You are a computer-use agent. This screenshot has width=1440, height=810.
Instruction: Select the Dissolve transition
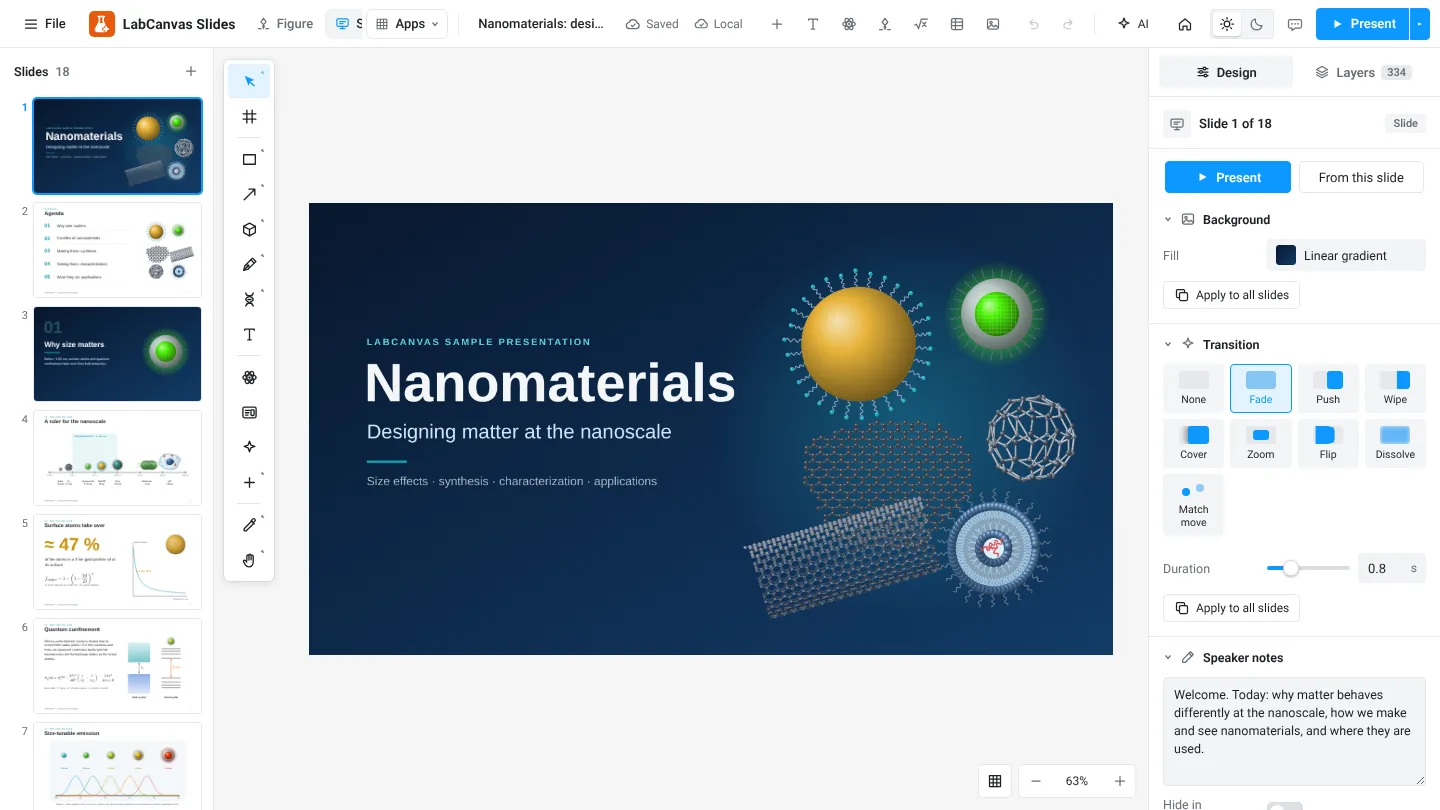(x=1395, y=443)
